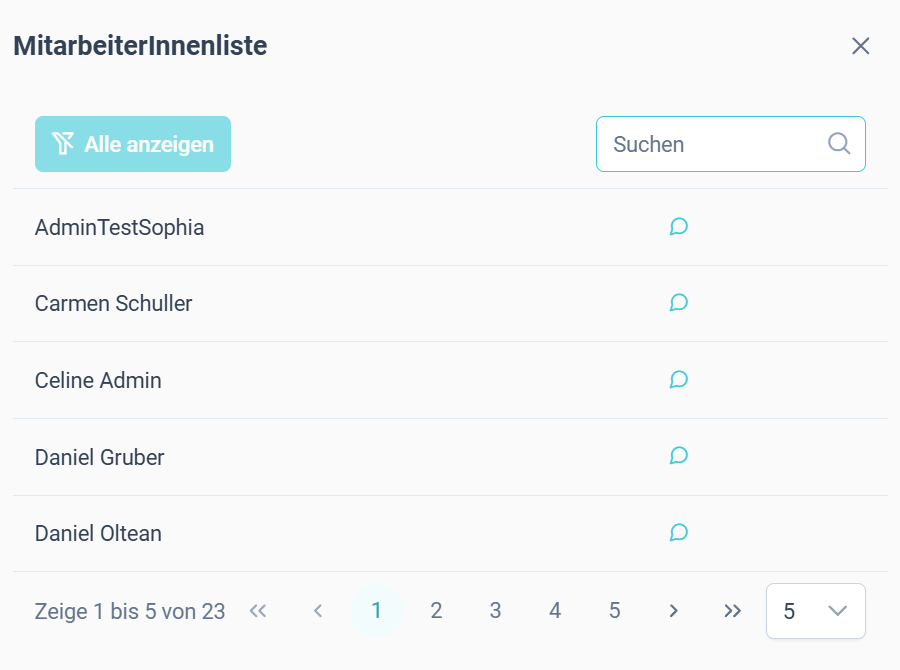Focus the Suchen search field
Viewport: 900px width, 670px height.
pos(731,144)
